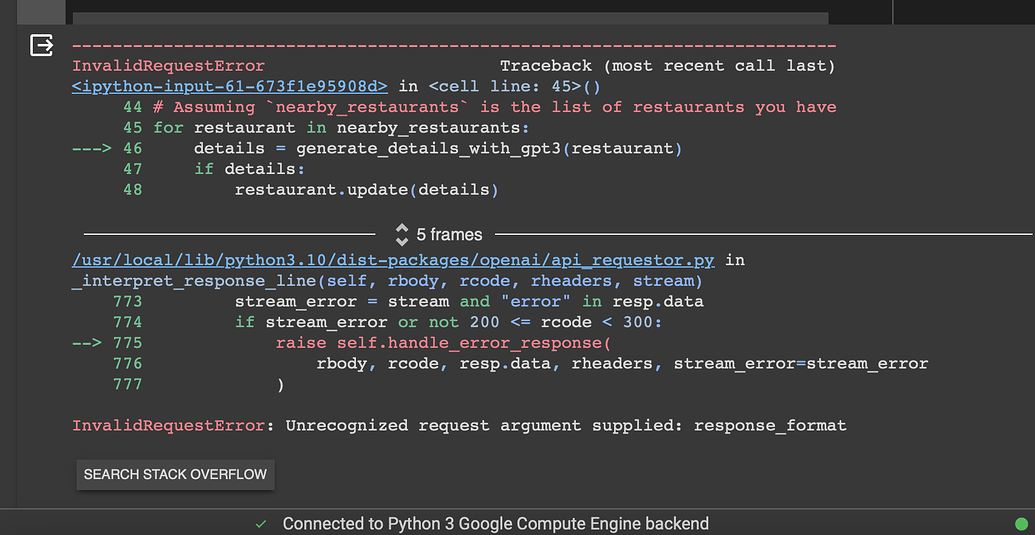Click the 'if details:' line 47
Screen dimensions: 1035x535
[x=235, y=169]
